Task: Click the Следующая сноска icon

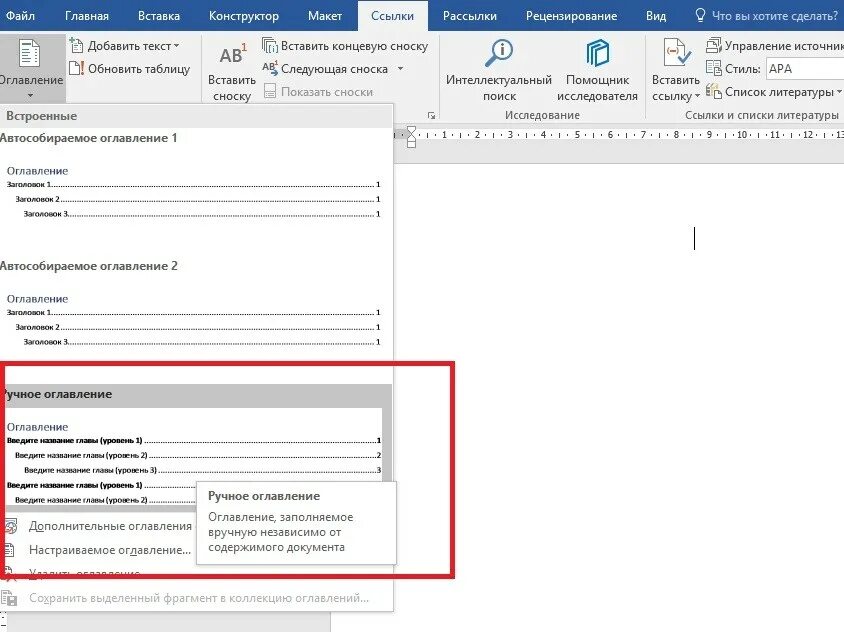Action: 270,68
